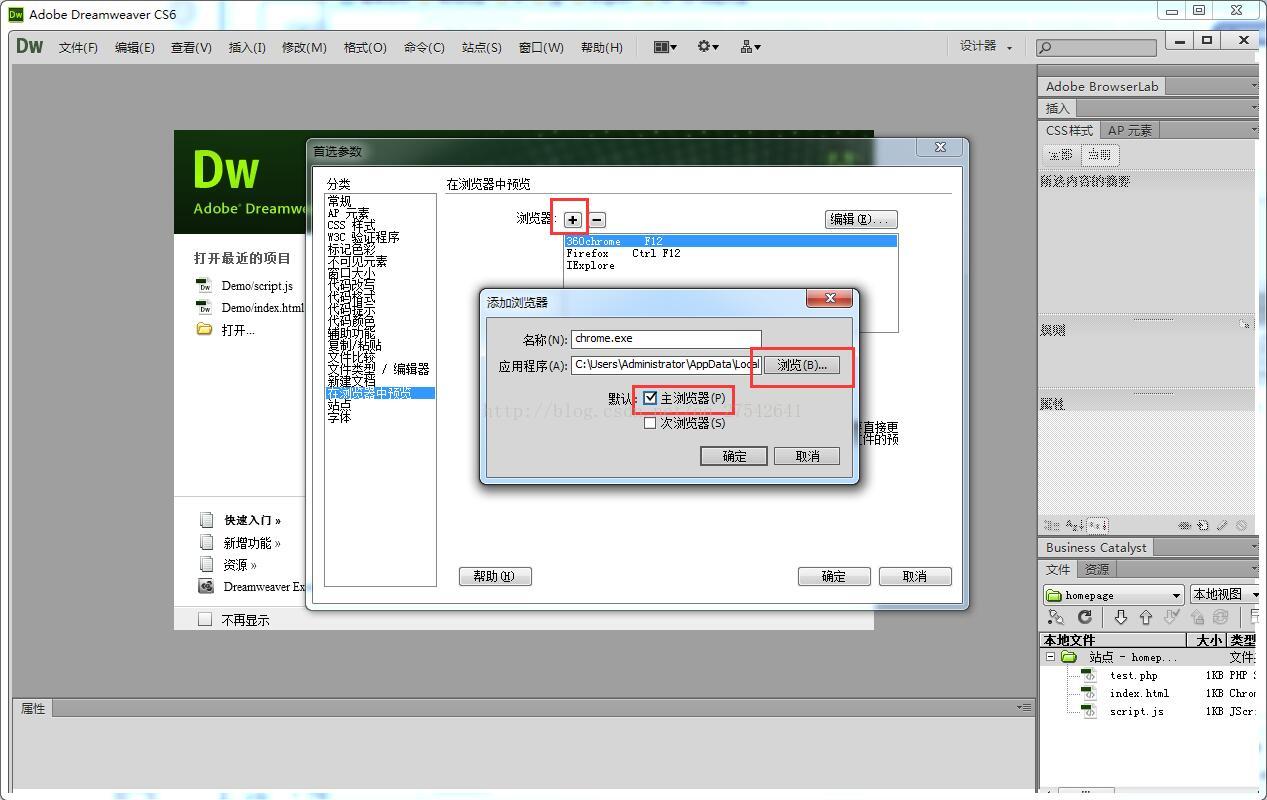The width and height of the screenshot is (1267, 800).
Task: Open the 属性 panel options menu
Action: 1023,707
